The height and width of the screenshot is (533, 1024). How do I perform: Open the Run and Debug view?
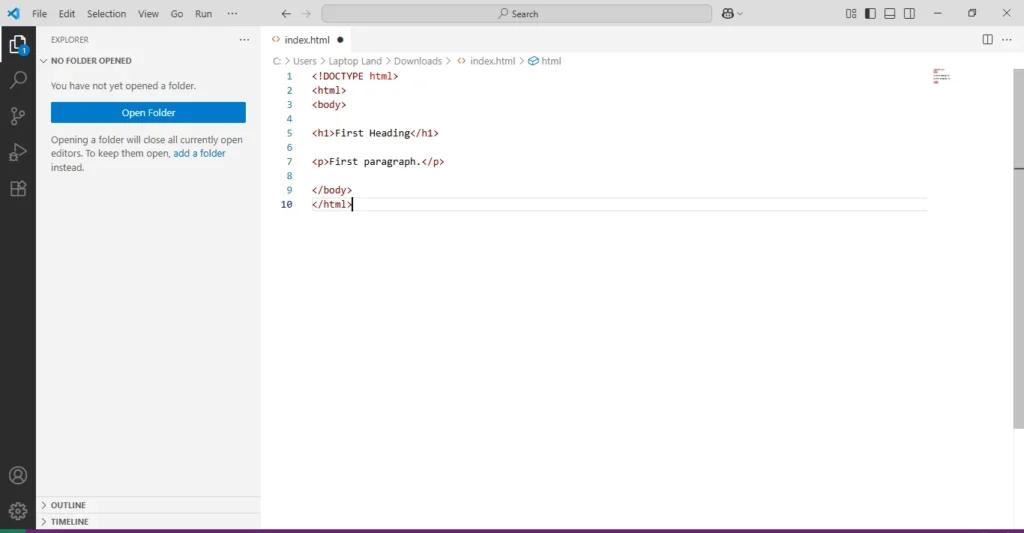tap(17, 152)
